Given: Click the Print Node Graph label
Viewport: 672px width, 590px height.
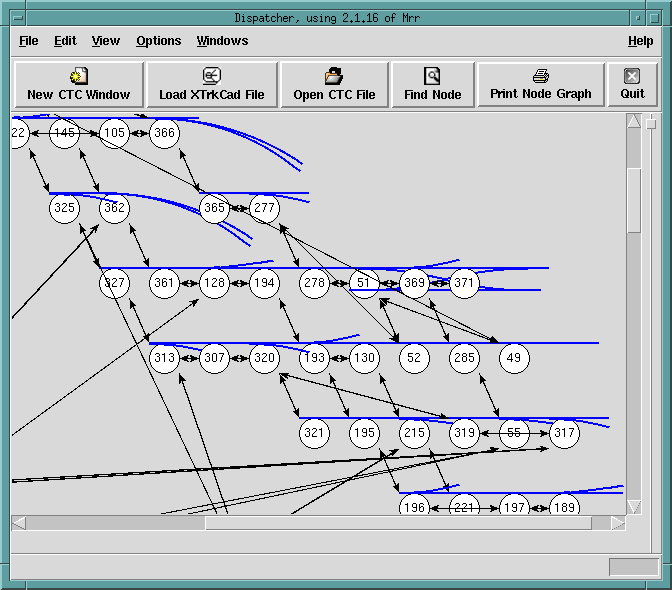Looking at the screenshot, I should 541,94.
